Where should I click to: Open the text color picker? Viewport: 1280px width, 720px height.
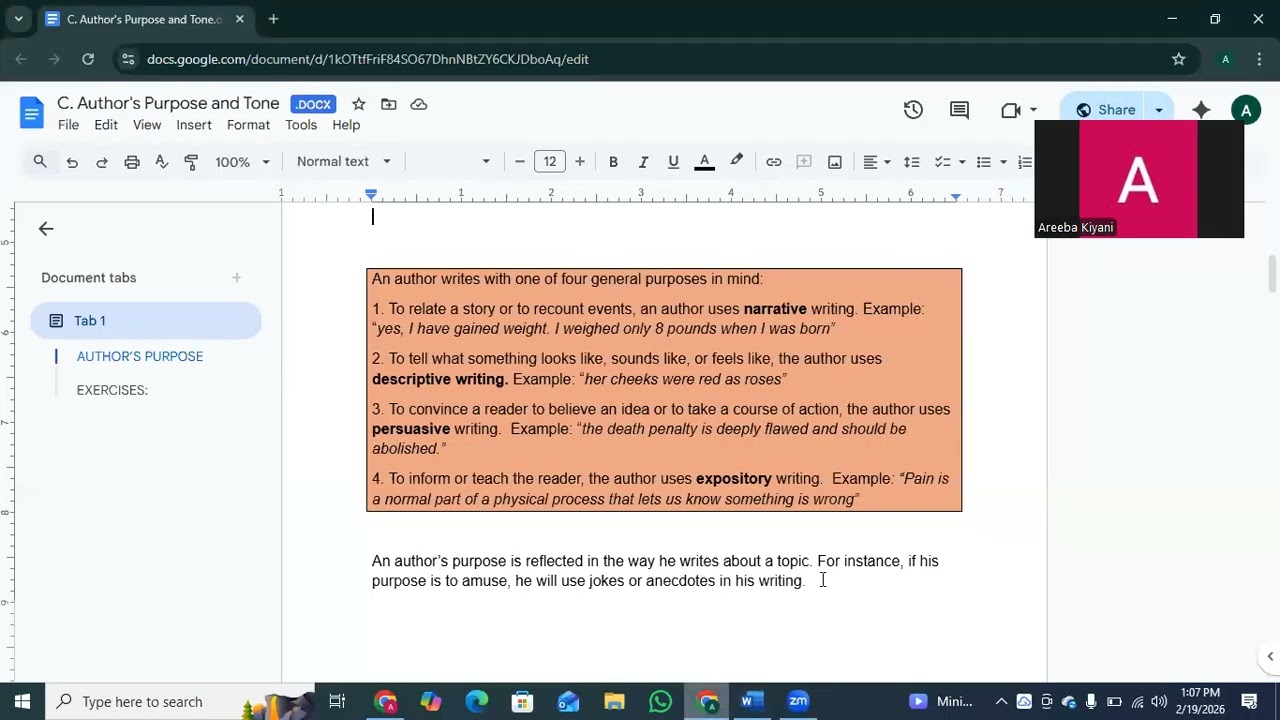pos(704,162)
